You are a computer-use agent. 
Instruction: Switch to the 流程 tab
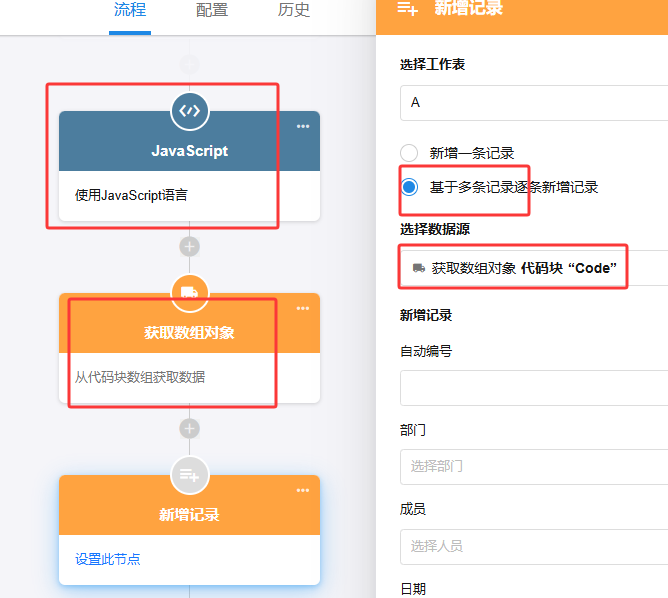[130, 10]
